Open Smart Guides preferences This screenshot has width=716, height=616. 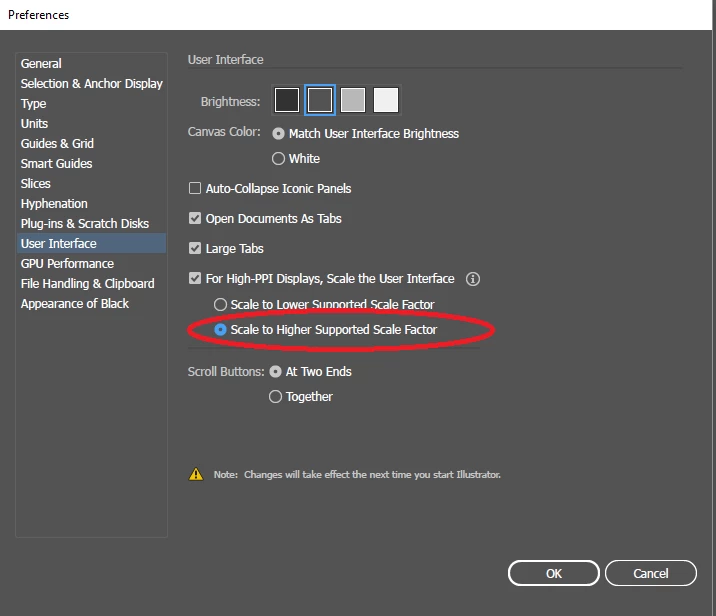click(x=91, y=163)
